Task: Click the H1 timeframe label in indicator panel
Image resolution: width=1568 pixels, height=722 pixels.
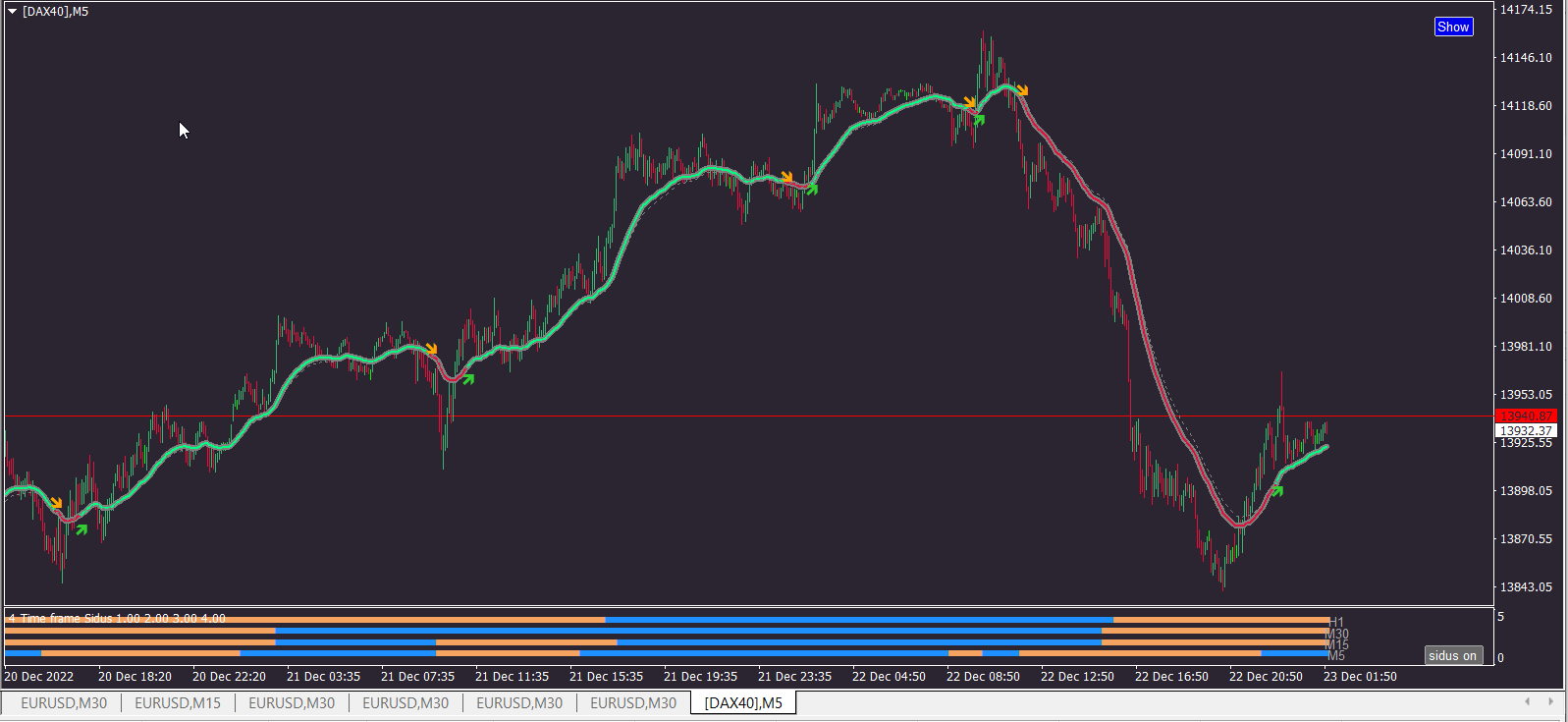Action: (x=1335, y=623)
